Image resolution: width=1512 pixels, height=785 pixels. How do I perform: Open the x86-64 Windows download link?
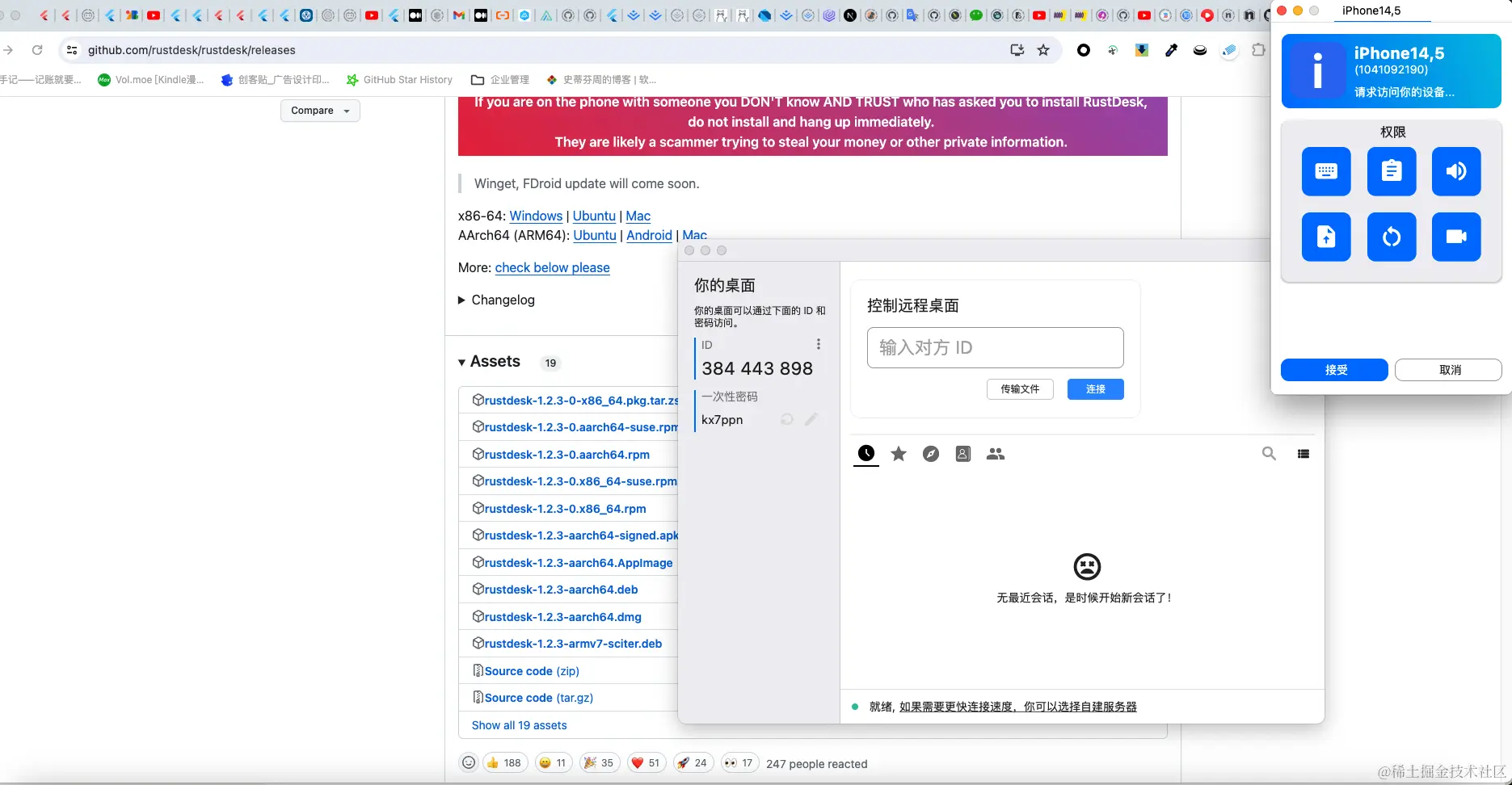click(536, 216)
